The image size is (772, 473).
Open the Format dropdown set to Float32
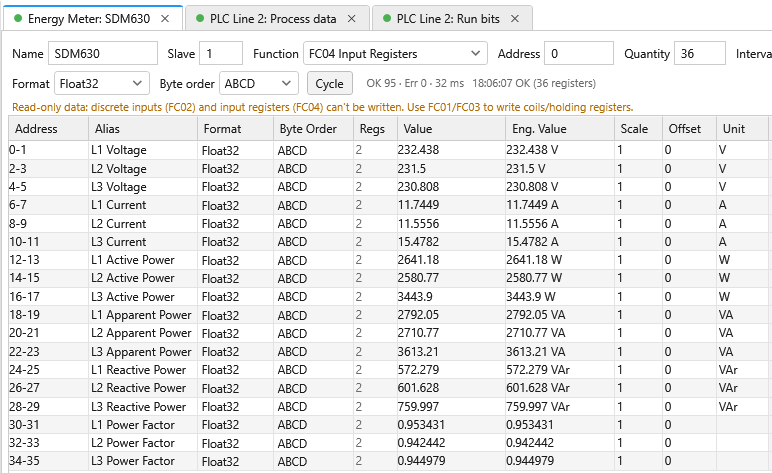click(x=102, y=84)
